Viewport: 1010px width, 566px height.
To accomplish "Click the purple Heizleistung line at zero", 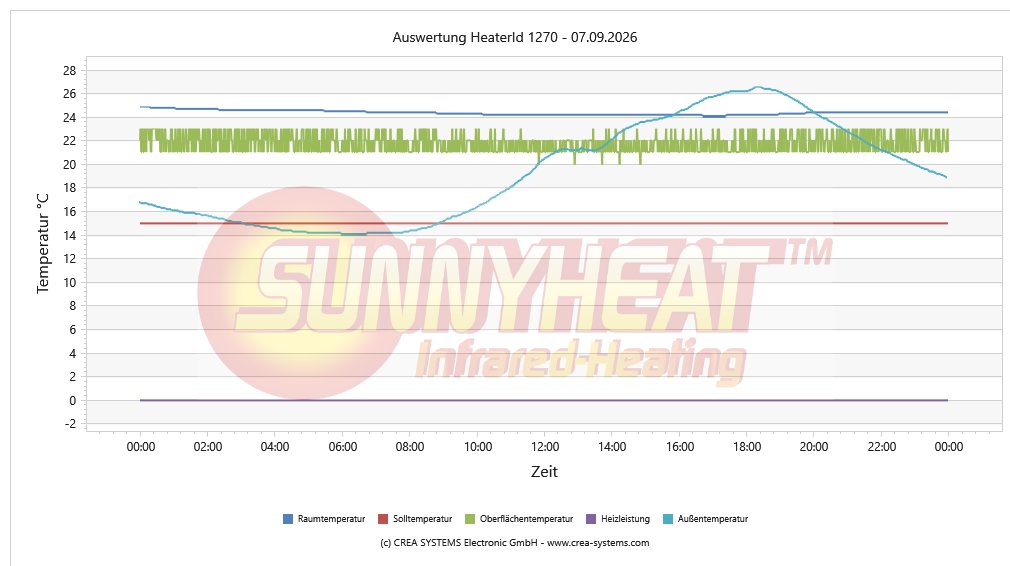I will (544, 401).
